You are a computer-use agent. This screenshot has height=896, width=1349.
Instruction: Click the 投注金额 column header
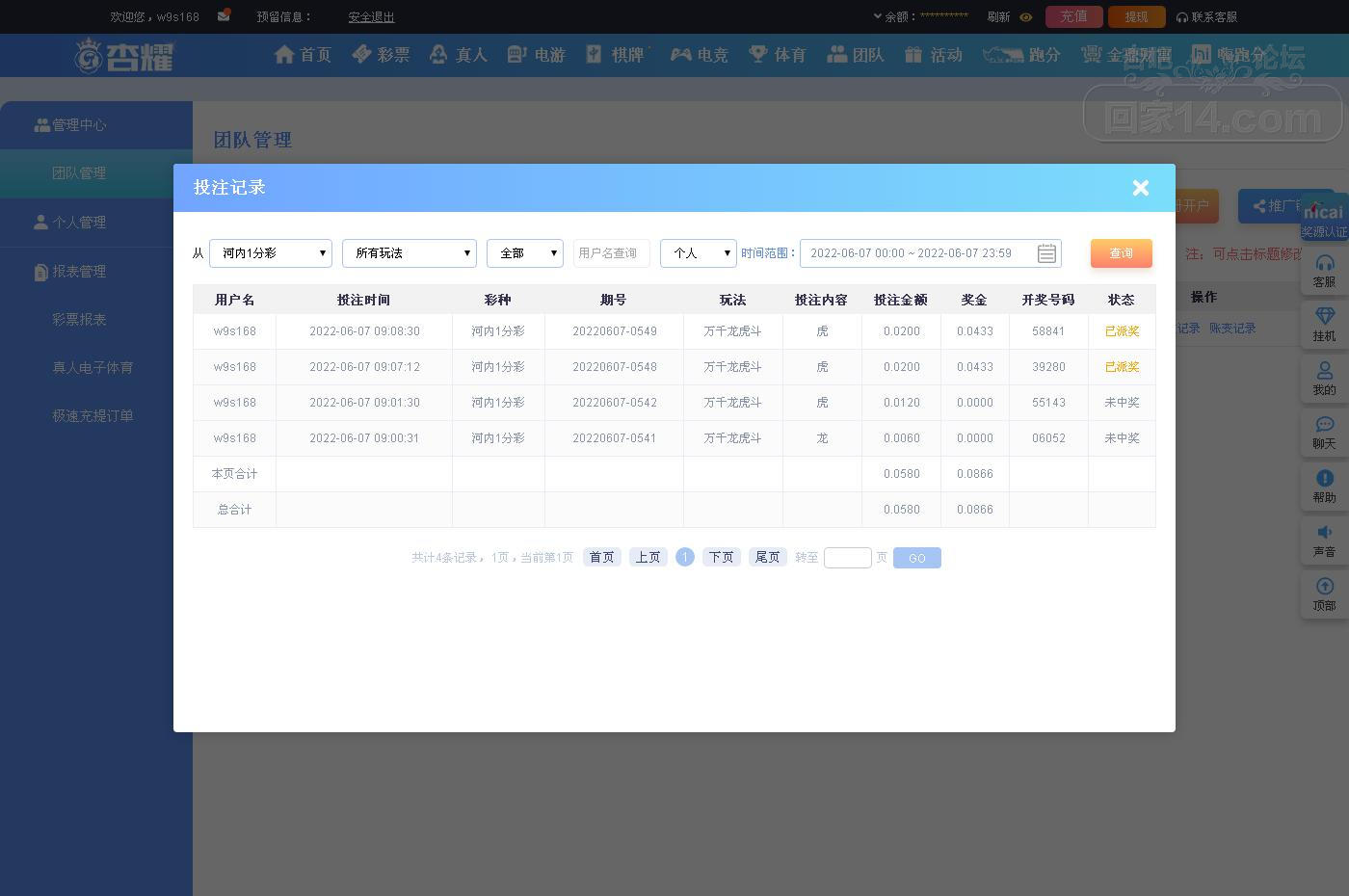(x=901, y=300)
